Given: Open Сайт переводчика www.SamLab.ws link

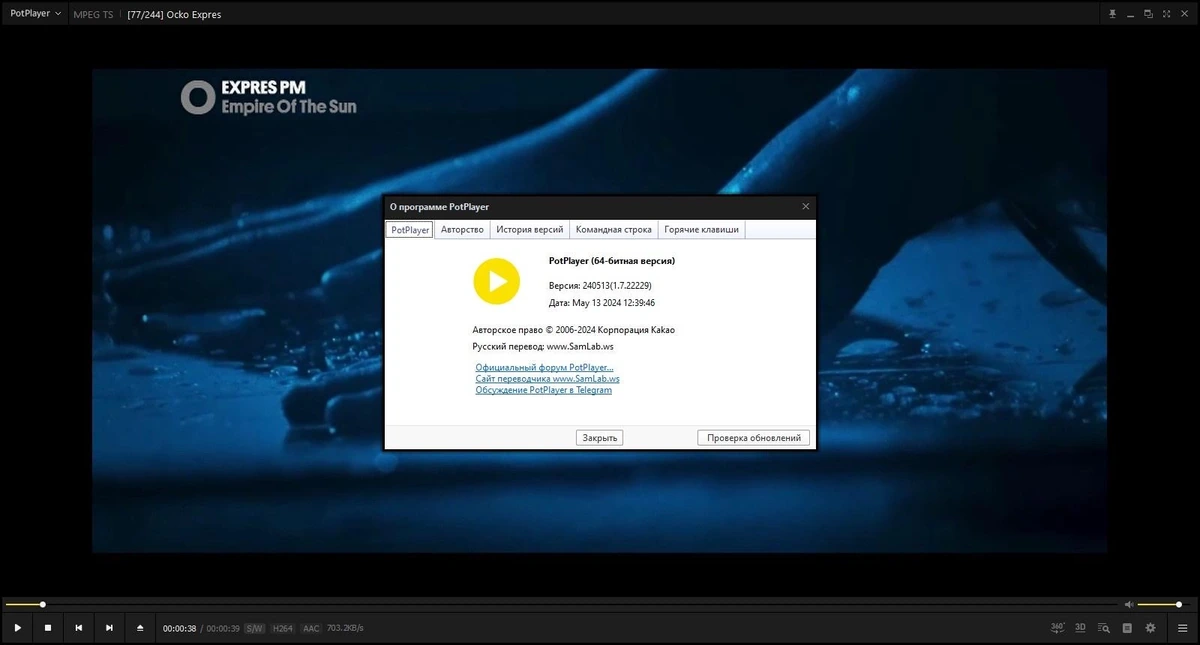Looking at the screenshot, I should 548,379.
